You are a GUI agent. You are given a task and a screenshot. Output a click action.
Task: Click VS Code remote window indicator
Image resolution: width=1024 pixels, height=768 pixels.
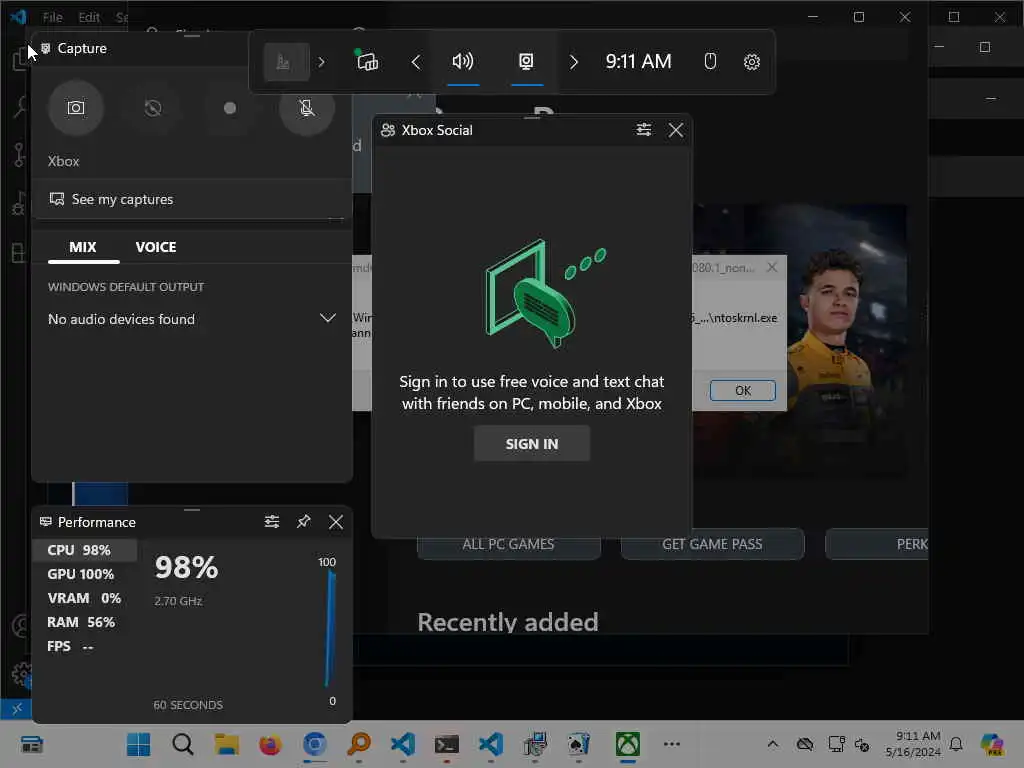tap(16, 709)
